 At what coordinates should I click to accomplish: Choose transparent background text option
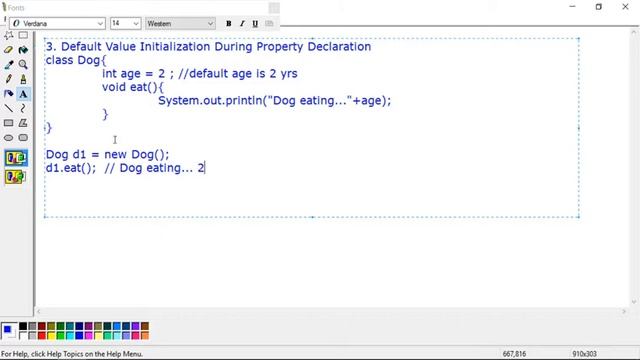(16, 177)
